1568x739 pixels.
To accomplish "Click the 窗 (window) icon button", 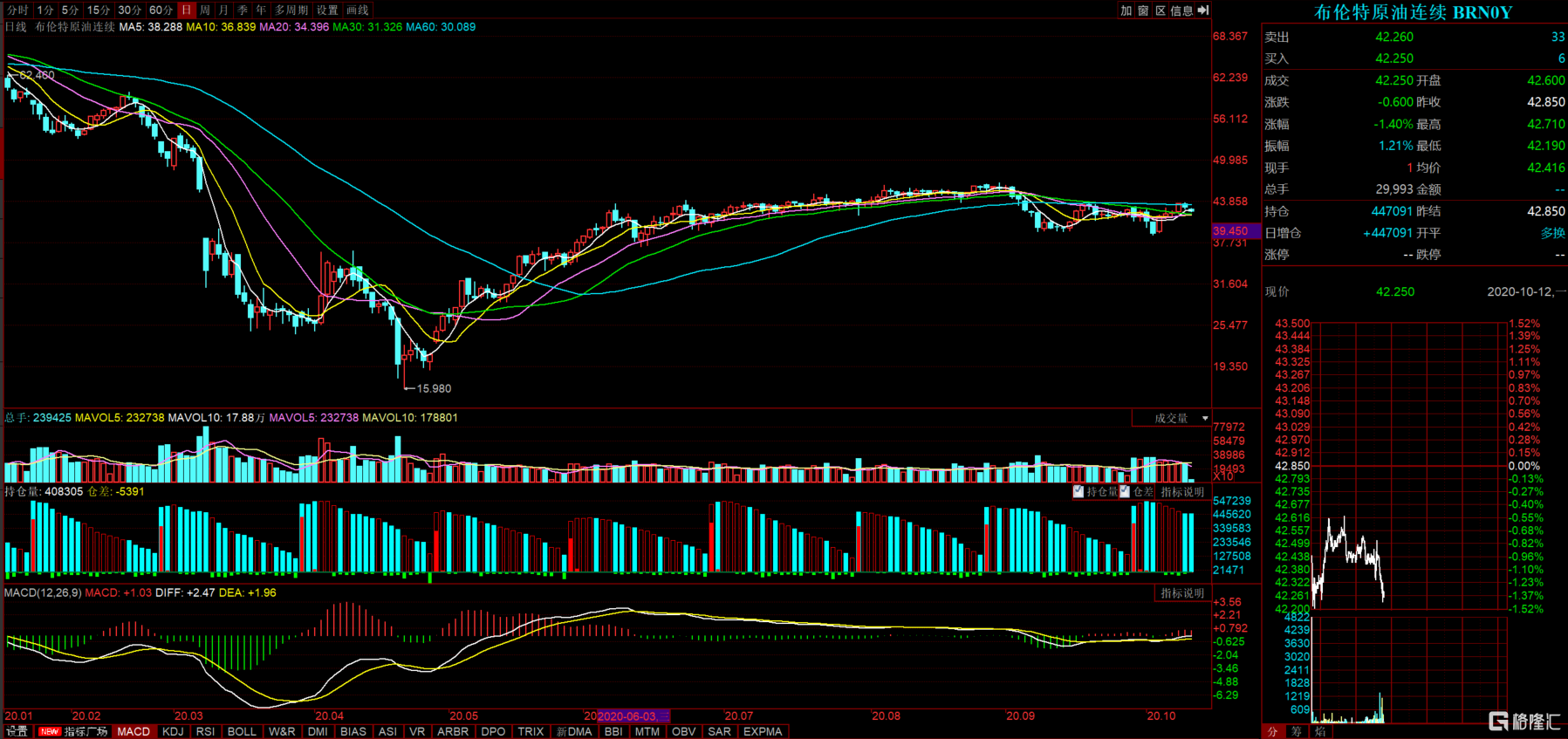I will tap(1143, 10).
